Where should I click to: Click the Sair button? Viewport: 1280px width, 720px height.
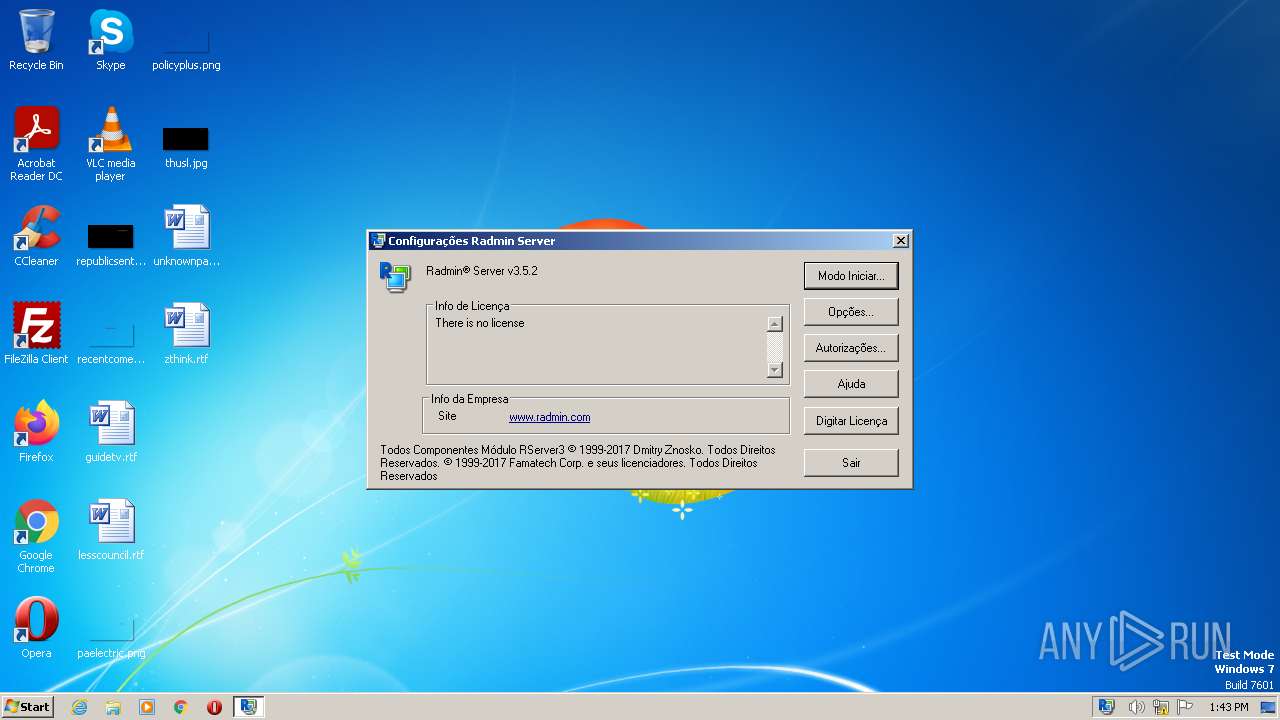(x=851, y=463)
